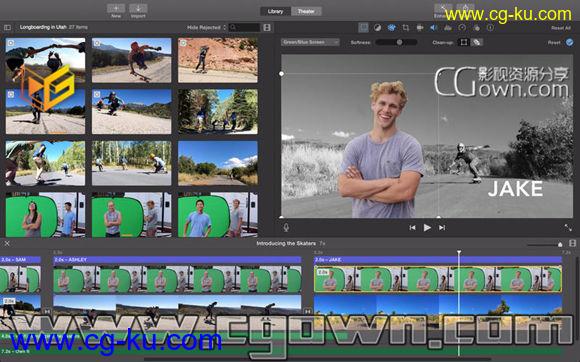Open the color balance adjustment

(377, 28)
